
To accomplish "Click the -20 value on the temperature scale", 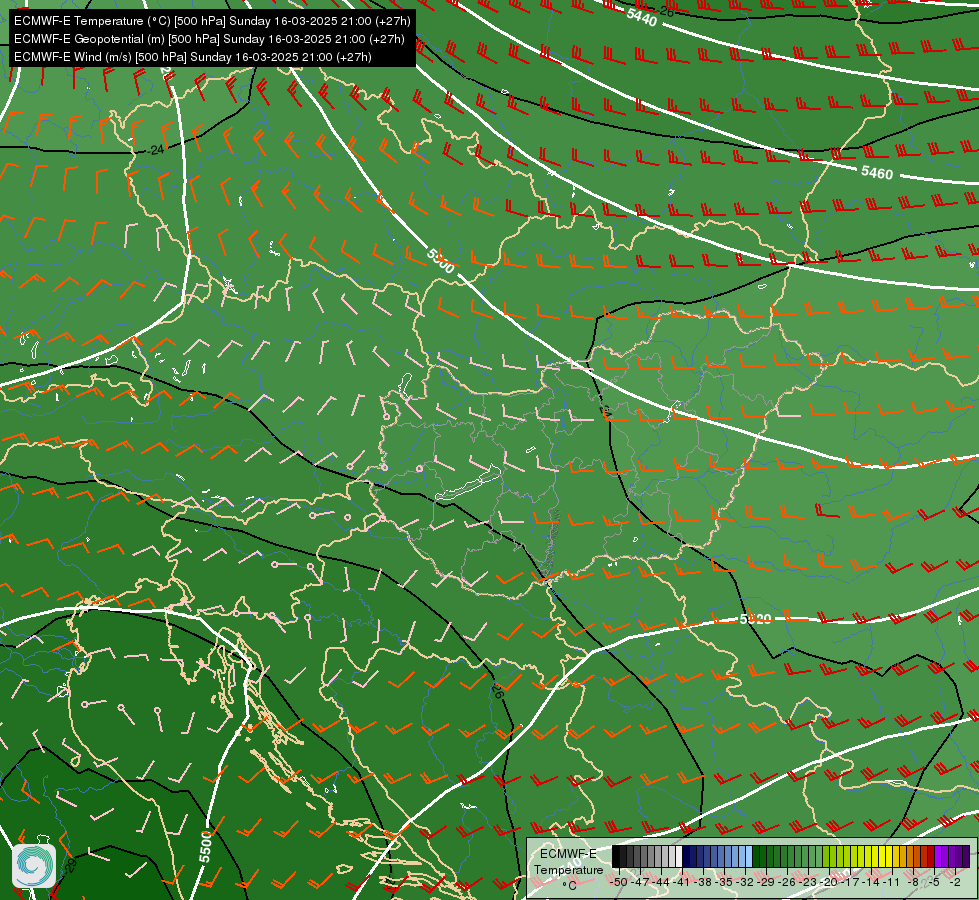I will pos(829,882).
